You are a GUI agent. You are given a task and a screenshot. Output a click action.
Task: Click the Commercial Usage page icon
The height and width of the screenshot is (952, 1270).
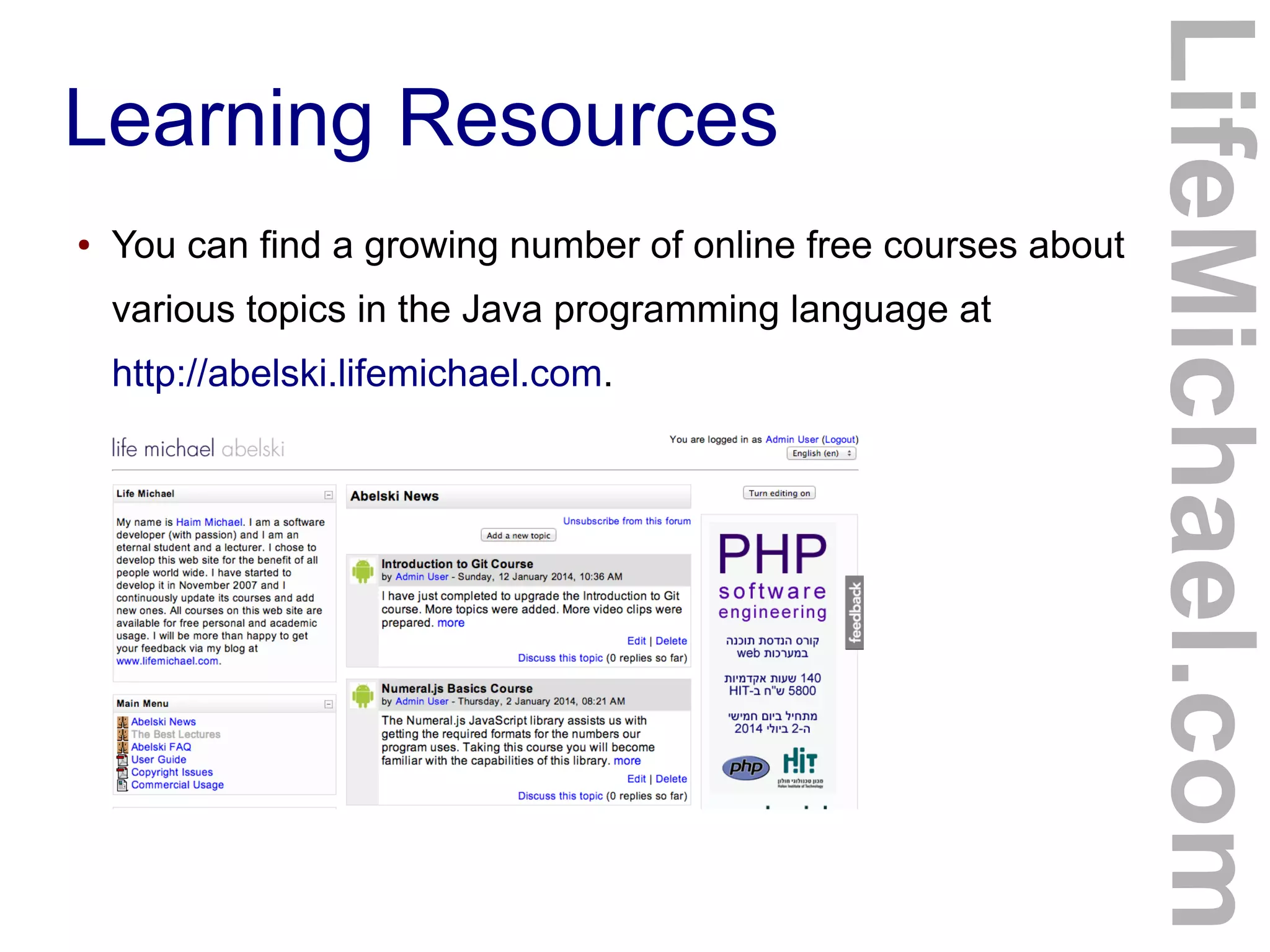pyautogui.click(x=123, y=785)
